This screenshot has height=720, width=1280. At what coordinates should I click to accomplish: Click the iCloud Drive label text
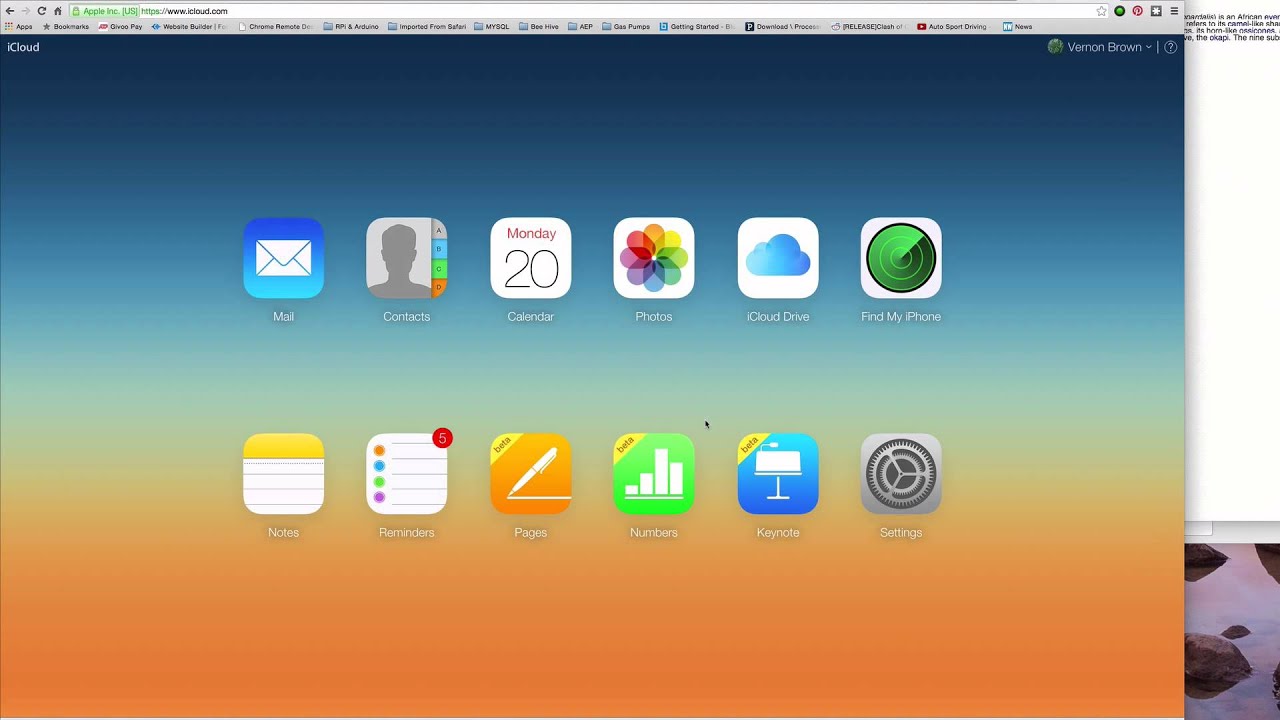[778, 317]
